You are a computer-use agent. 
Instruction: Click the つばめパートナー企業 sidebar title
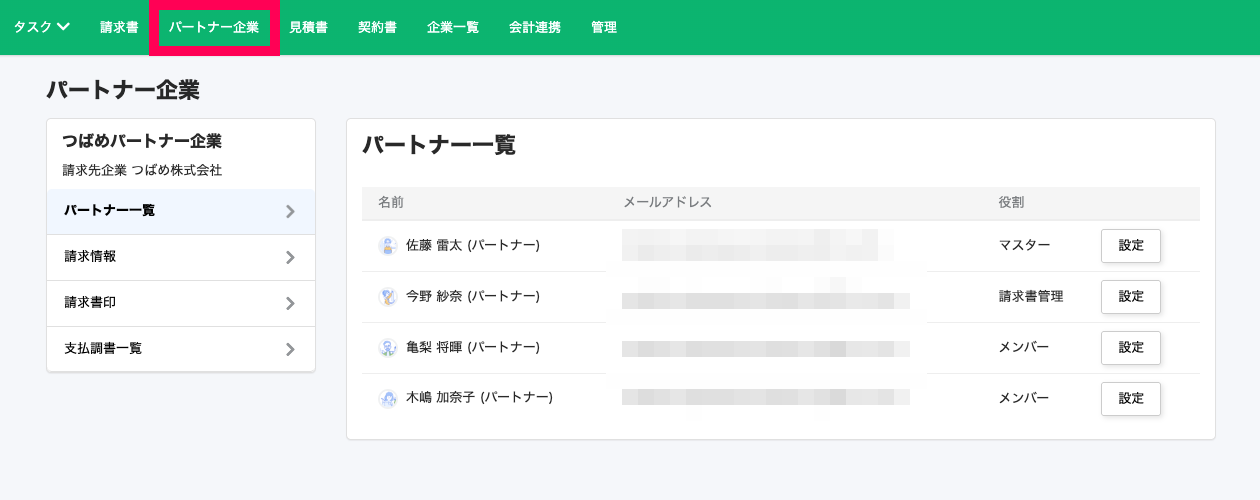click(141, 141)
